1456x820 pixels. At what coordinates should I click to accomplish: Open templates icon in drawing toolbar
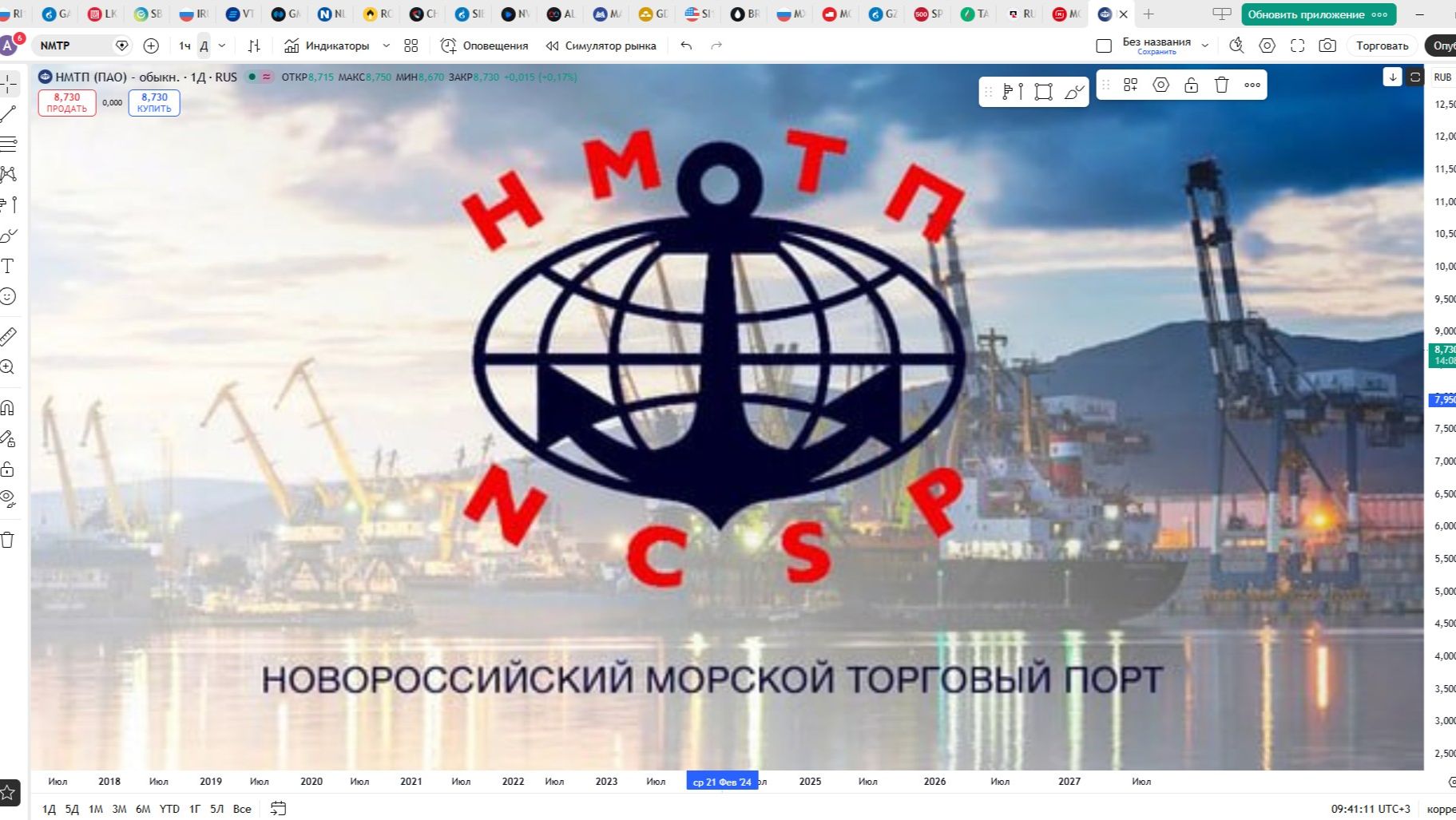[x=1130, y=85]
